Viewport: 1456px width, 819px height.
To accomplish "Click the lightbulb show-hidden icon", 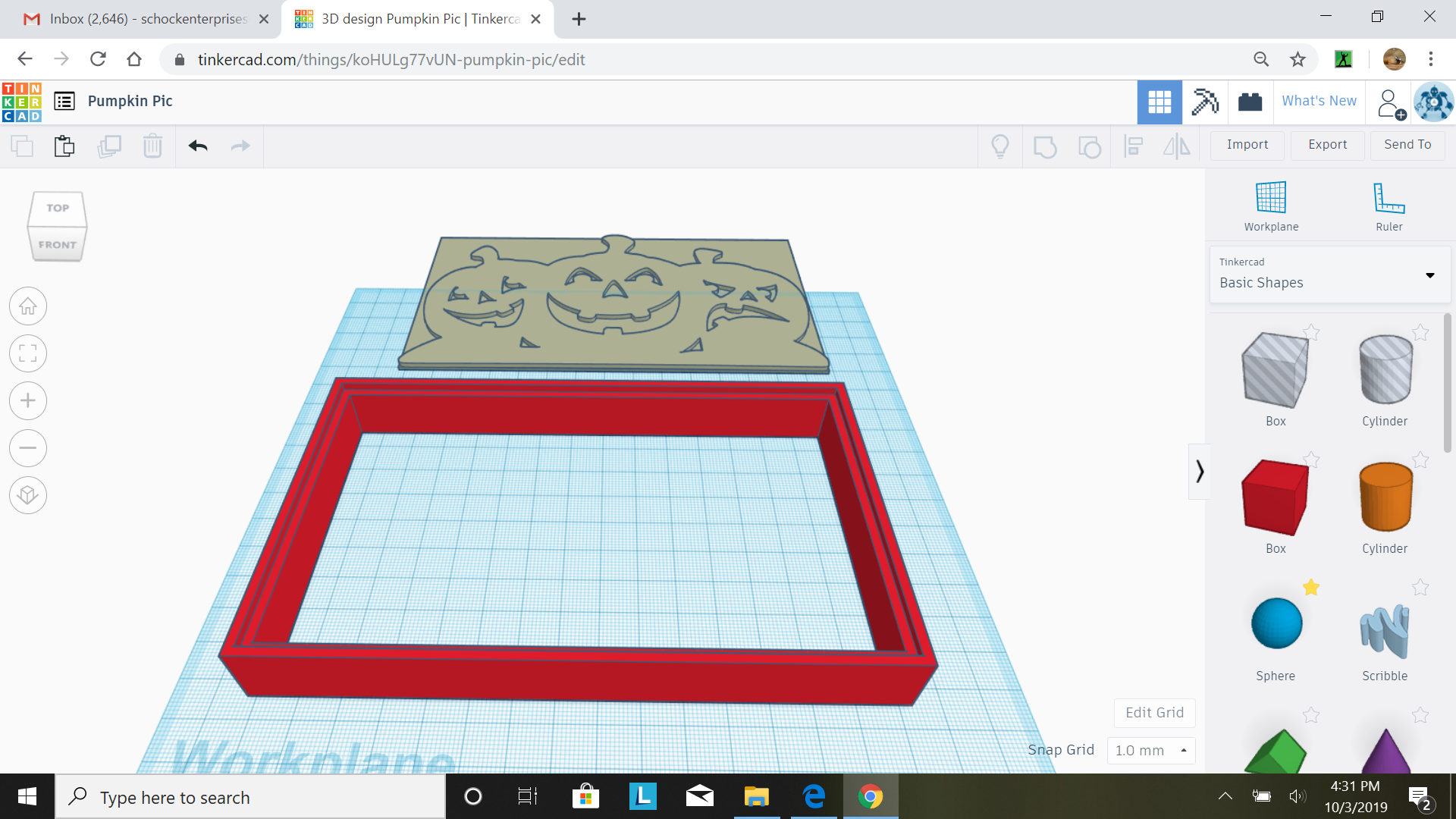I will [x=1000, y=146].
